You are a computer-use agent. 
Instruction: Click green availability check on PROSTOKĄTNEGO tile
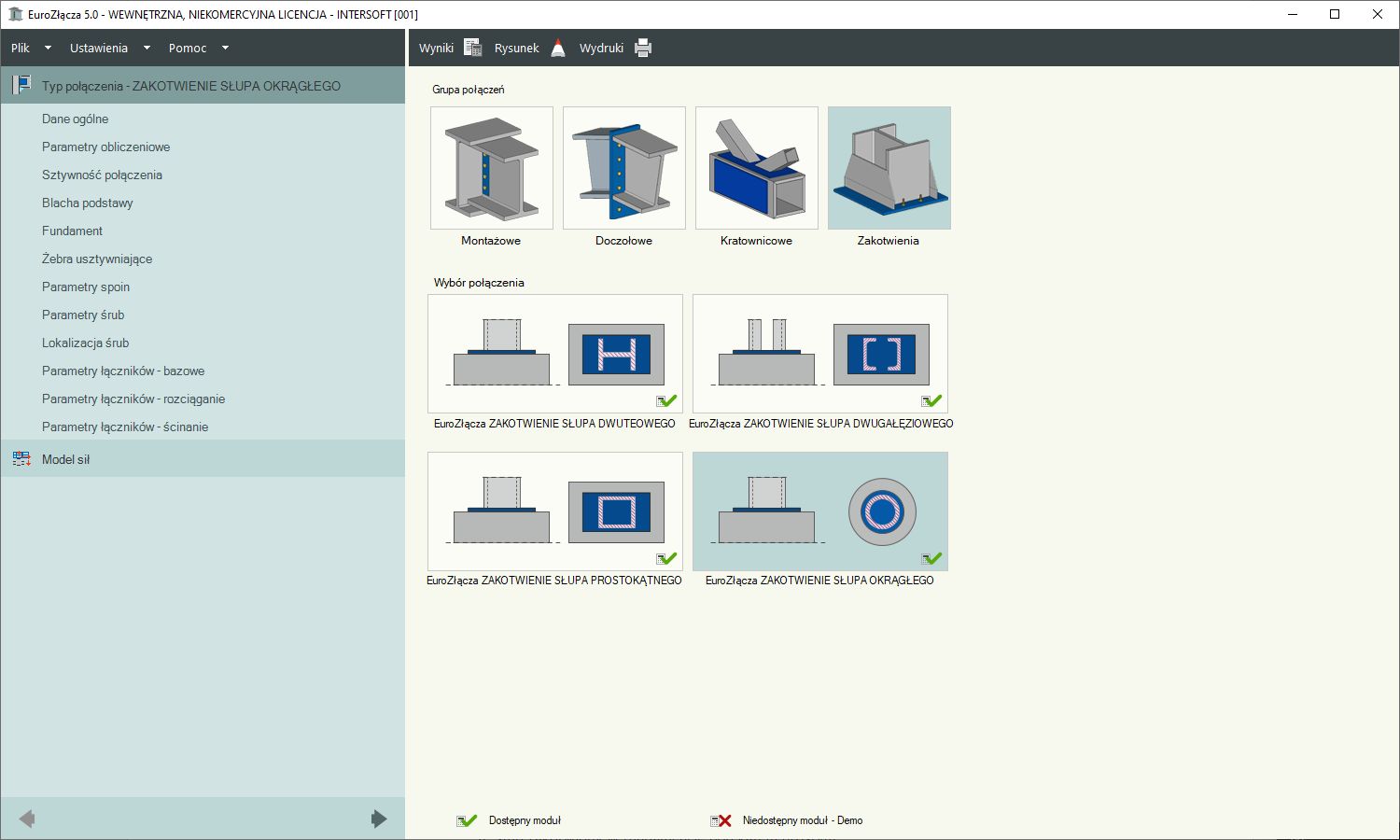pos(666,559)
